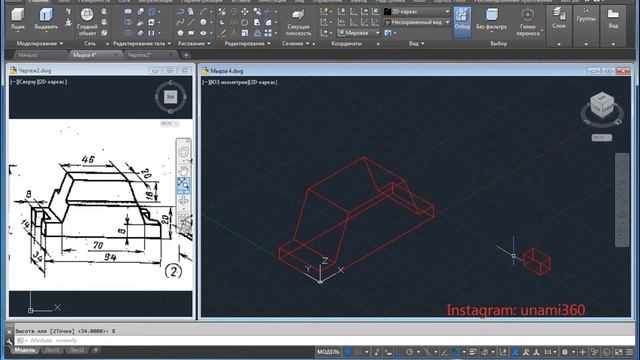Click the polygon tool in Drawing panel
The image size is (640, 360).
180,33
